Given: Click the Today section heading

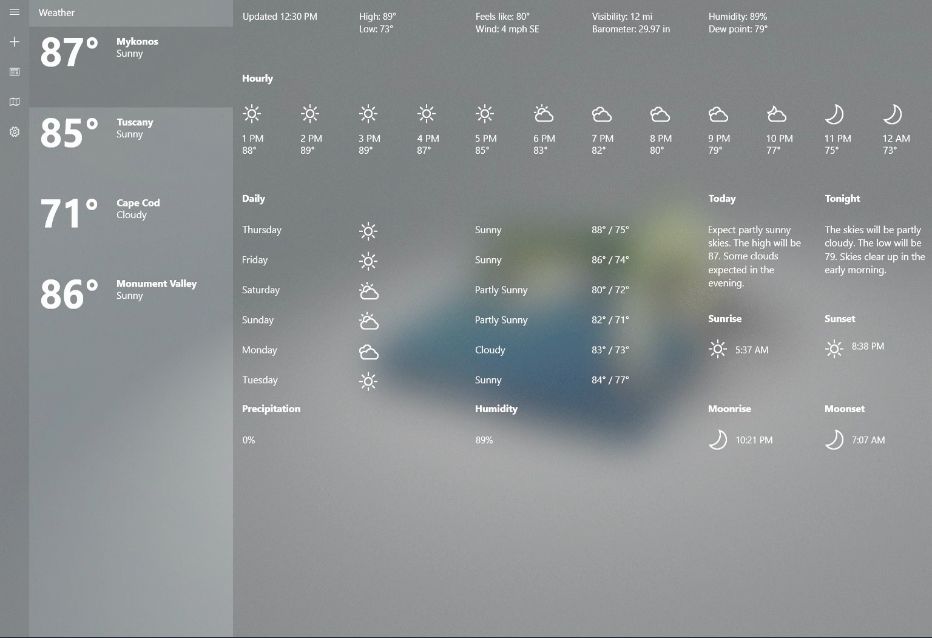Looking at the screenshot, I should [x=722, y=199].
